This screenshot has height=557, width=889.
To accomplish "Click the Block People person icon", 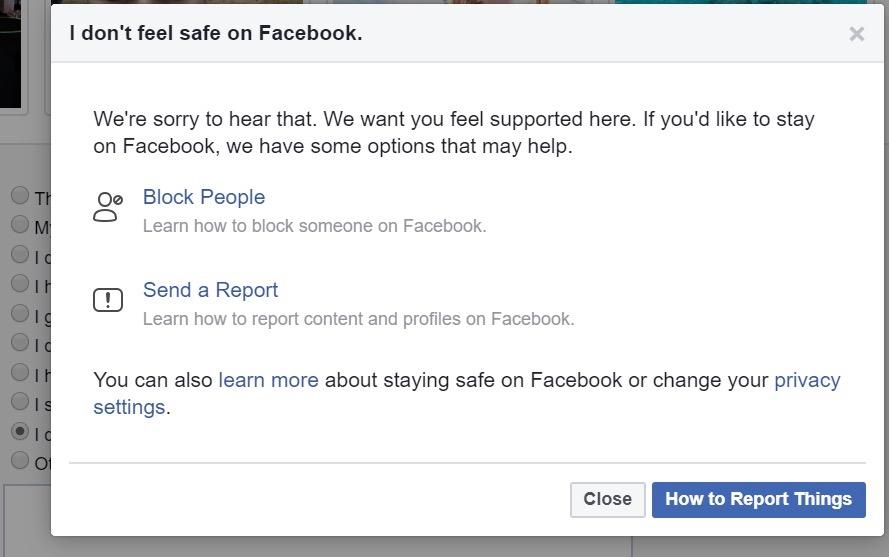I will click(x=107, y=207).
